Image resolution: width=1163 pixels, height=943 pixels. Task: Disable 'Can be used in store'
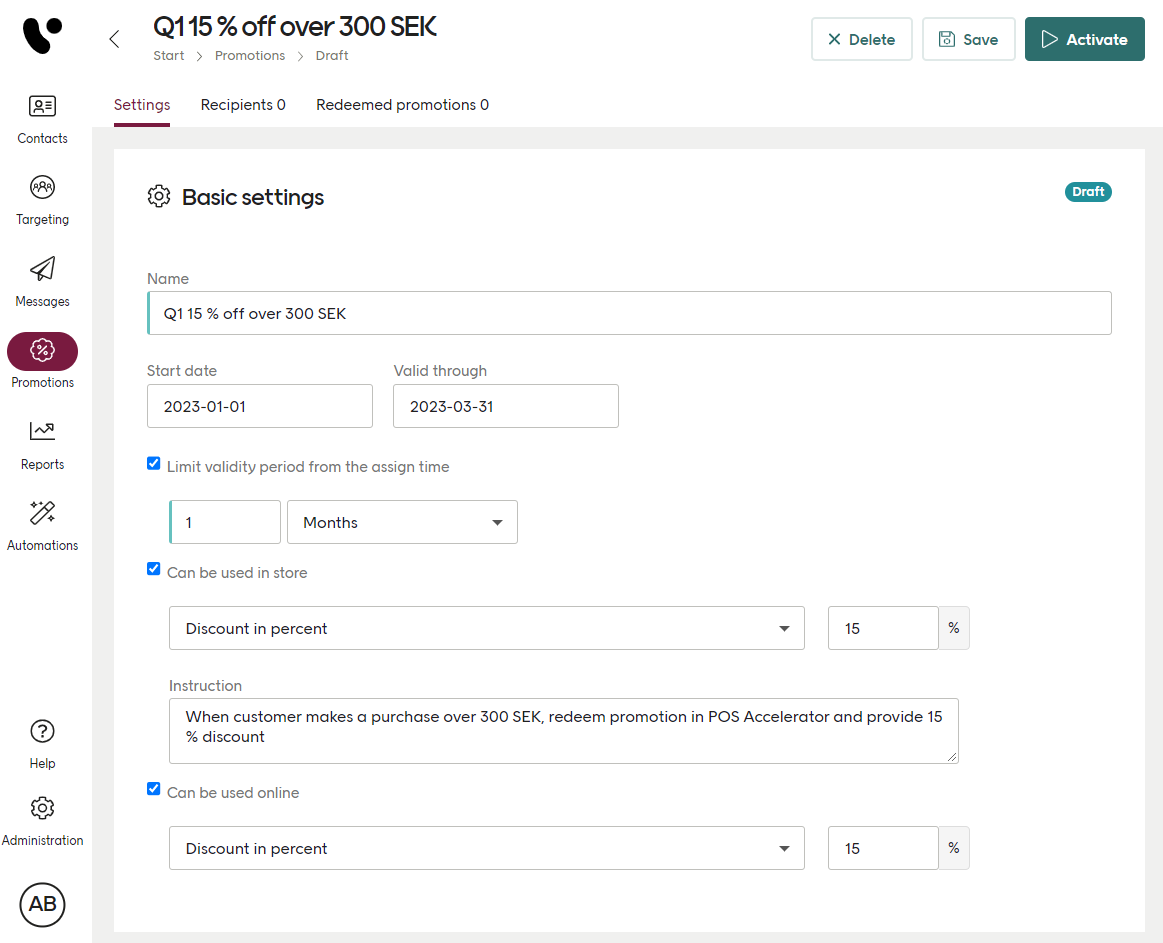153,568
